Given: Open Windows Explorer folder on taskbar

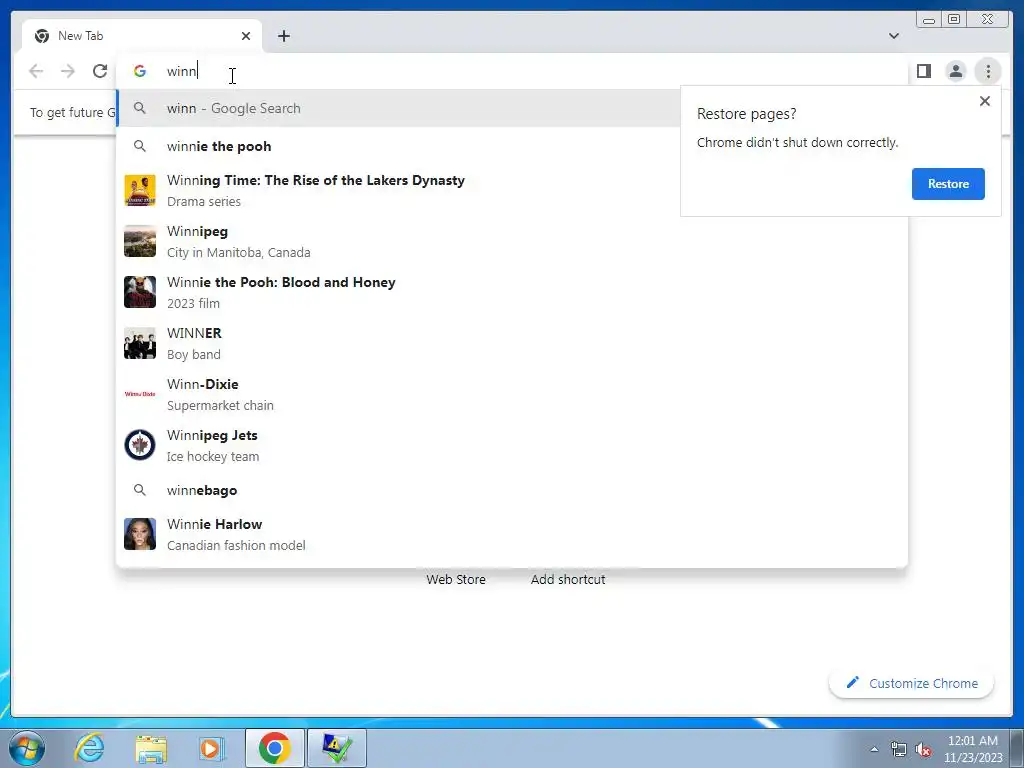Looking at the screenshot, I should [151, 748].
